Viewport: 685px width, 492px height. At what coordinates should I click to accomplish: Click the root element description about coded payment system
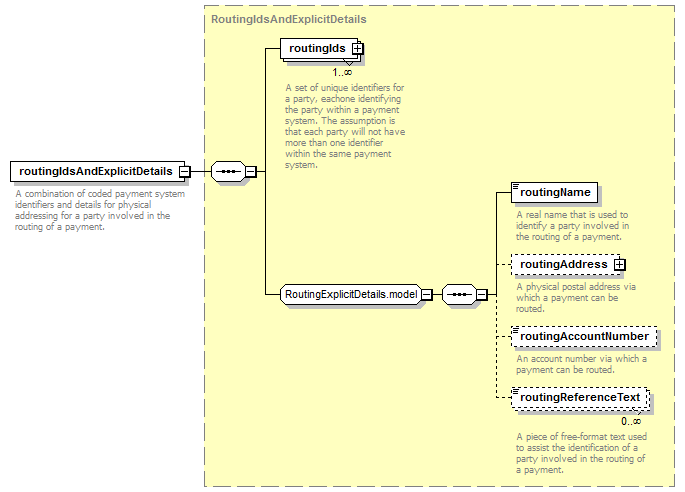(x=100, y=210)
